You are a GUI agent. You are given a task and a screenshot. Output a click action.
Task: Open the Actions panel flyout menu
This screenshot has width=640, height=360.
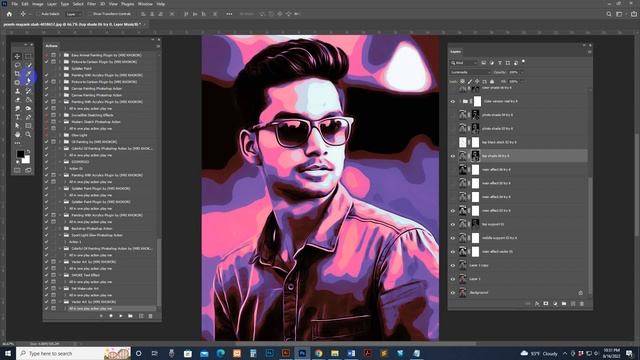(158, 46)
